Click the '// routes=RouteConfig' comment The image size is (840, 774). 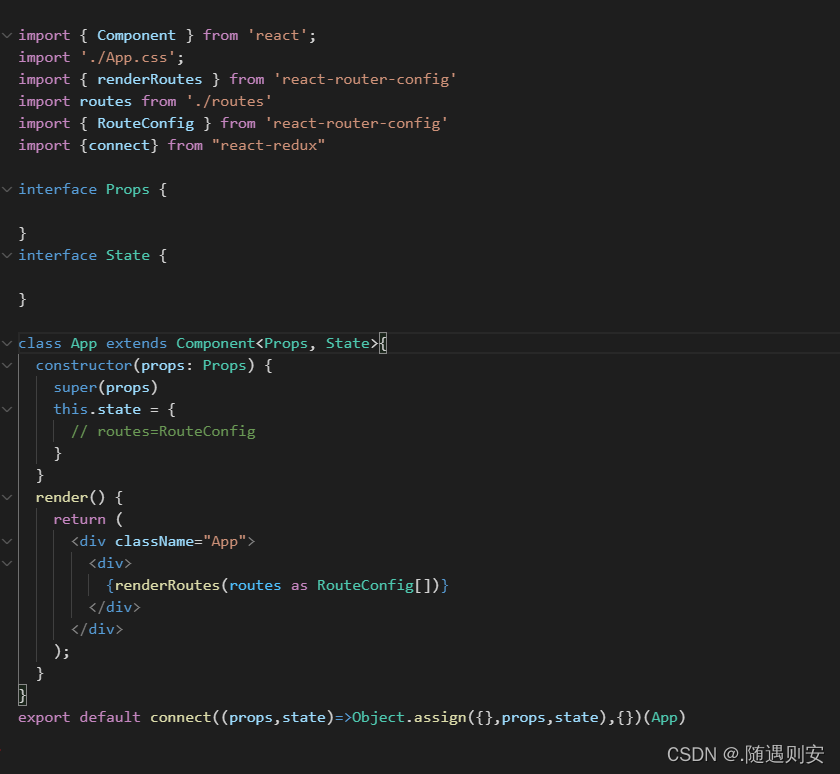tap(163, 431)
